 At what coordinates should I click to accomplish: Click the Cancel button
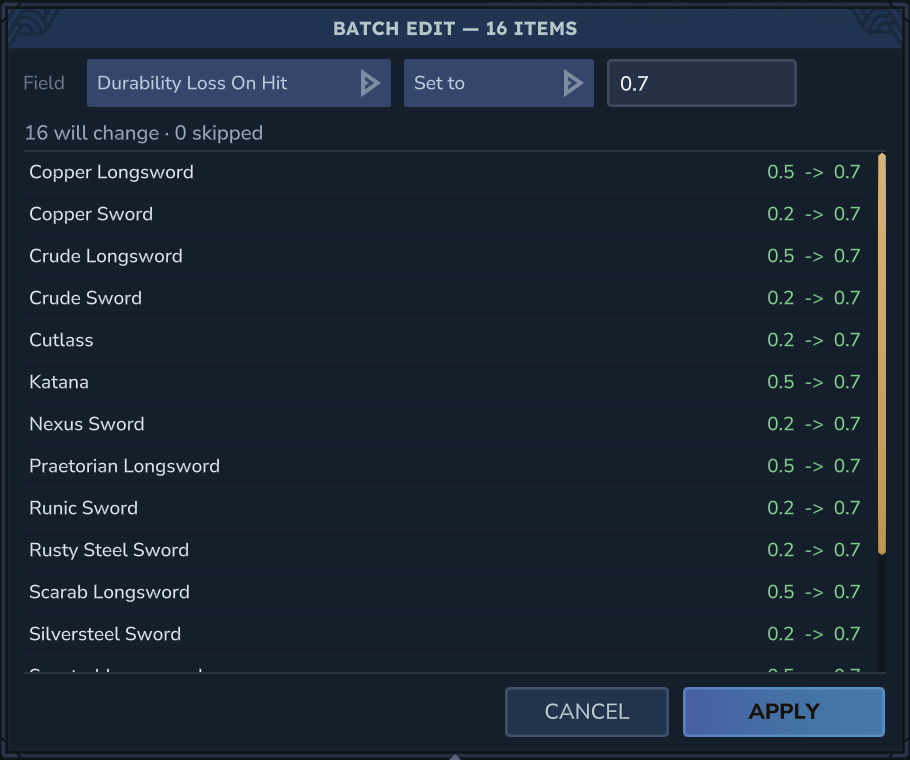click(x=587, y=712)
